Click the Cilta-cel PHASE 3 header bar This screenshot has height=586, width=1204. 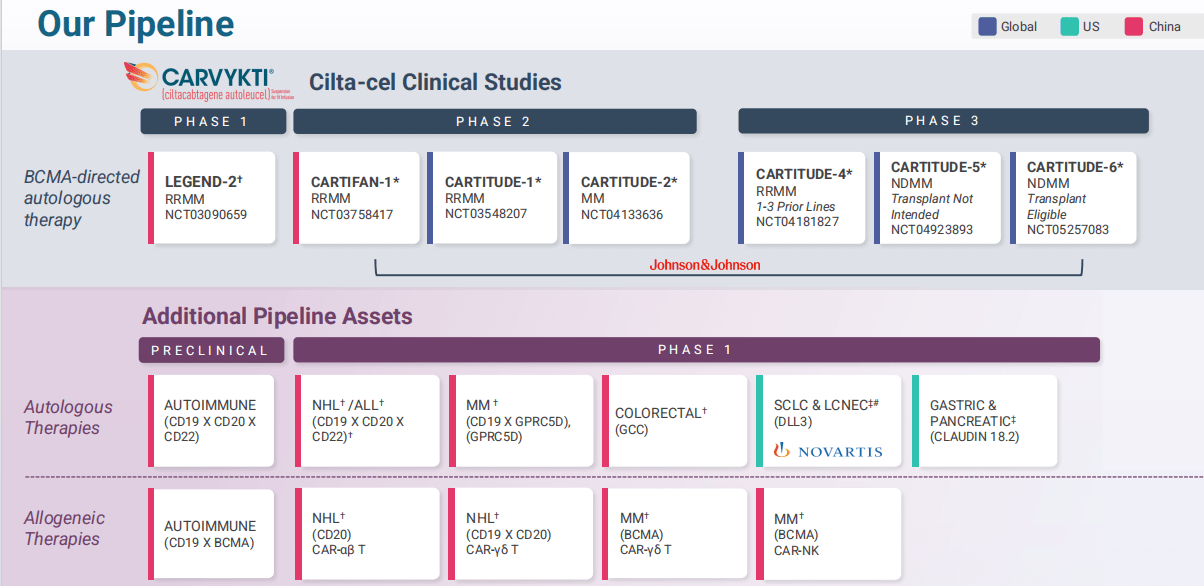point(943,121)
